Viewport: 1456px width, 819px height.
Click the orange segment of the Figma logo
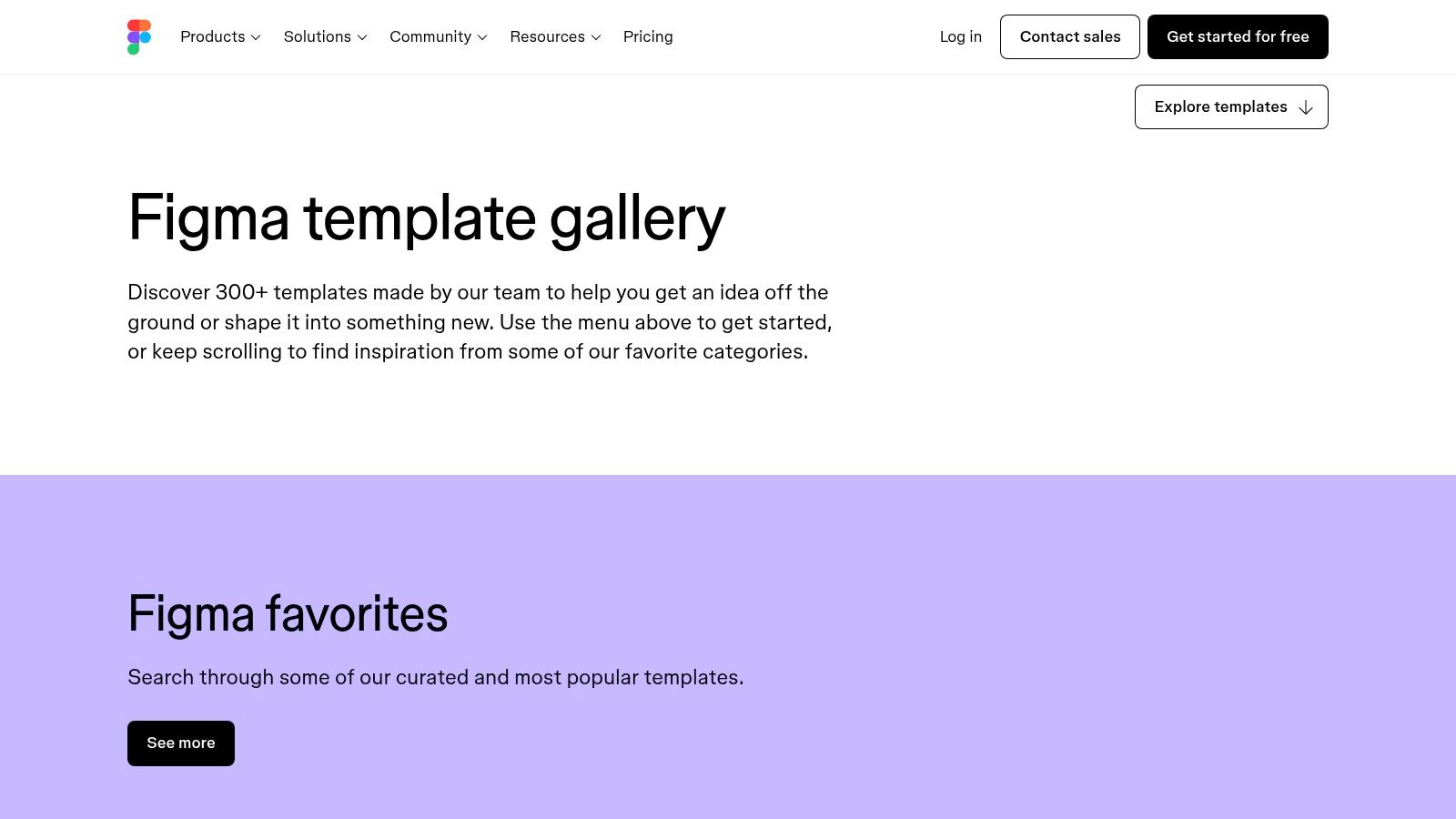pos(144,25)
